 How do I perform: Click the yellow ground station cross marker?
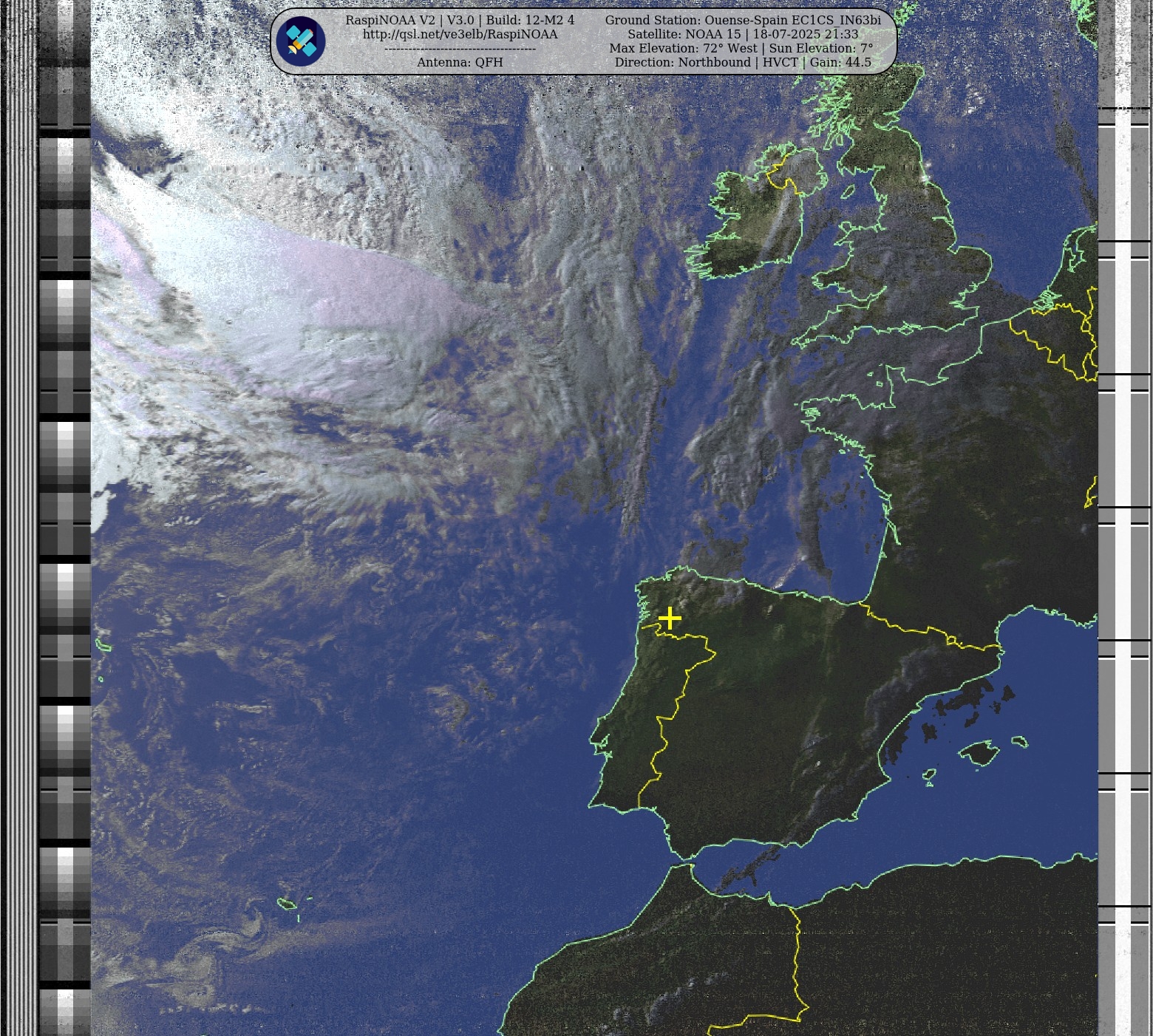(x=670, y=618)
